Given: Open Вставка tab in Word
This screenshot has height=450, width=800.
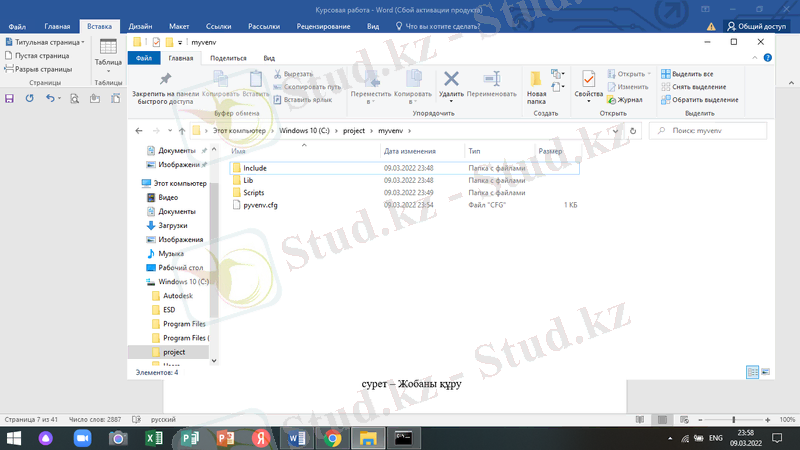Looking at the screenshot, I should pyautogui.click(x=99, y=26).
